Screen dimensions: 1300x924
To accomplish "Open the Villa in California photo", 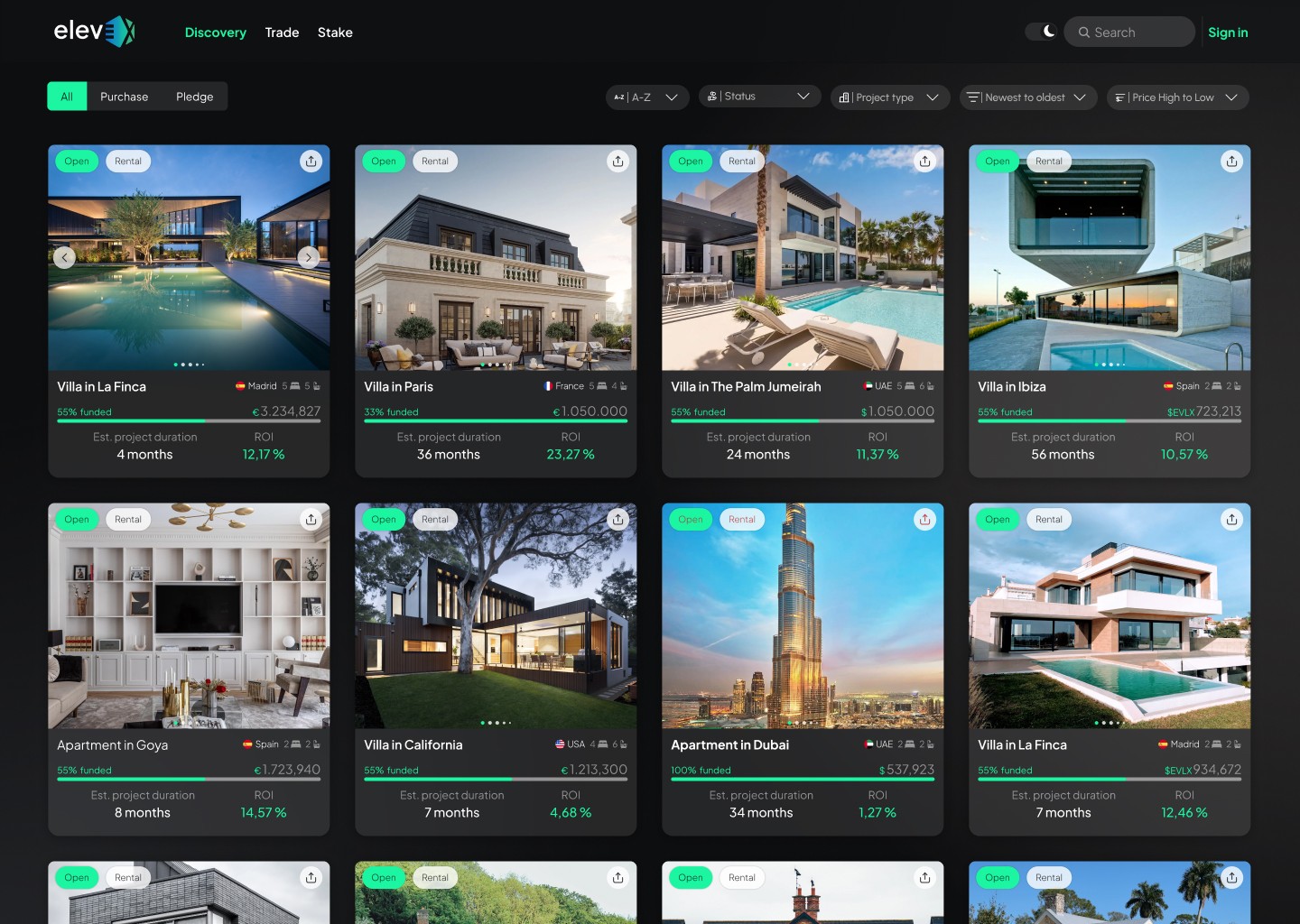I will 496,616.
